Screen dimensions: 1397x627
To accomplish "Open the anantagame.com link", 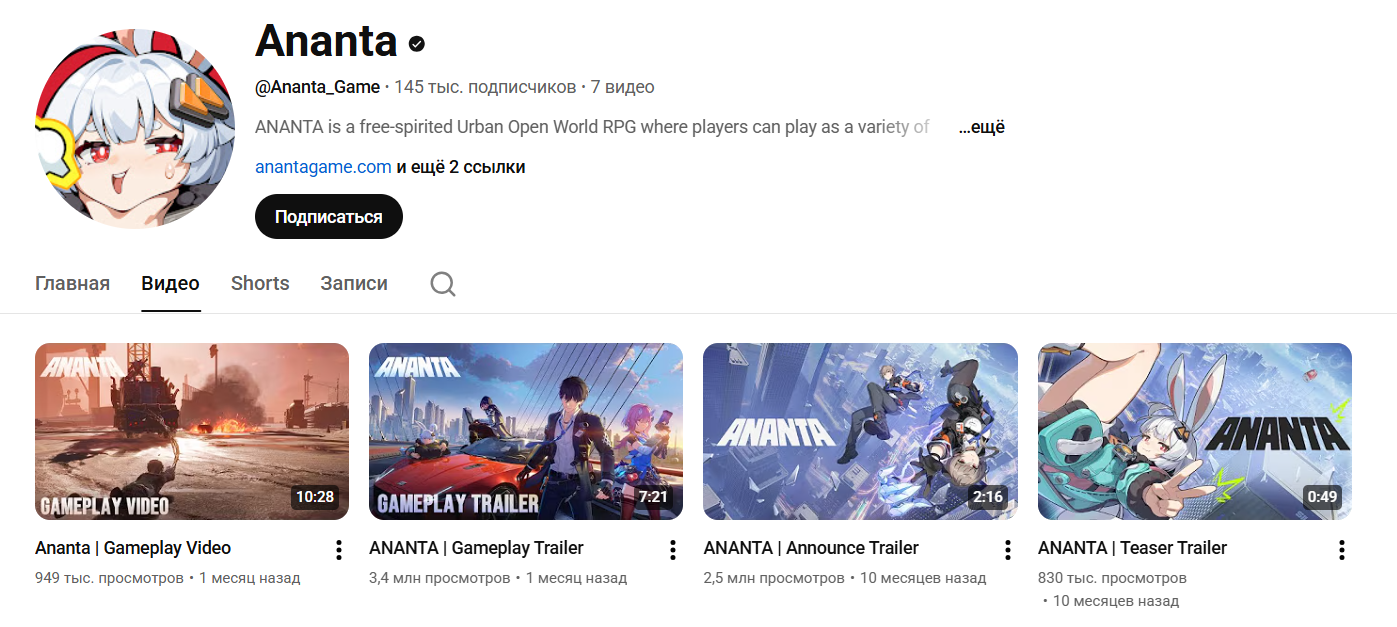I will 323,167.
